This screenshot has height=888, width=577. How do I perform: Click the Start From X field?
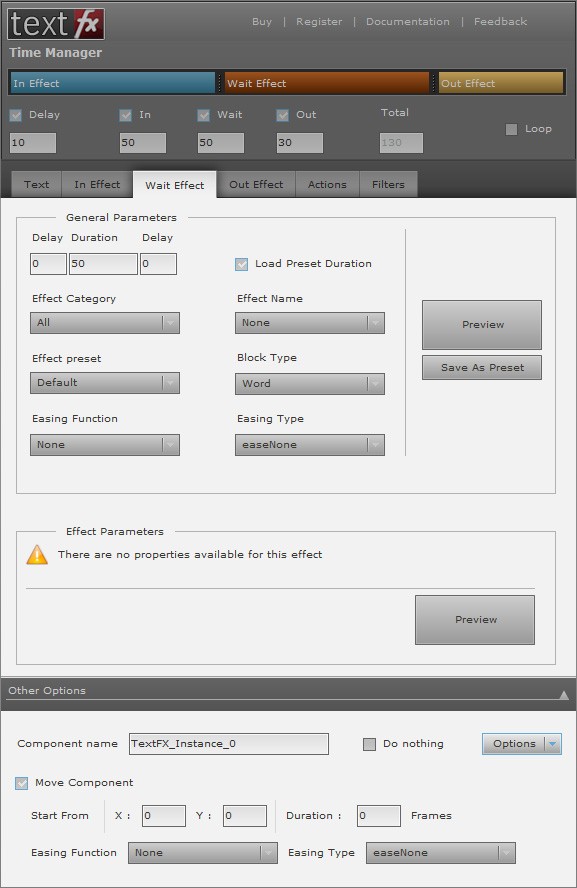coord(164,816)
